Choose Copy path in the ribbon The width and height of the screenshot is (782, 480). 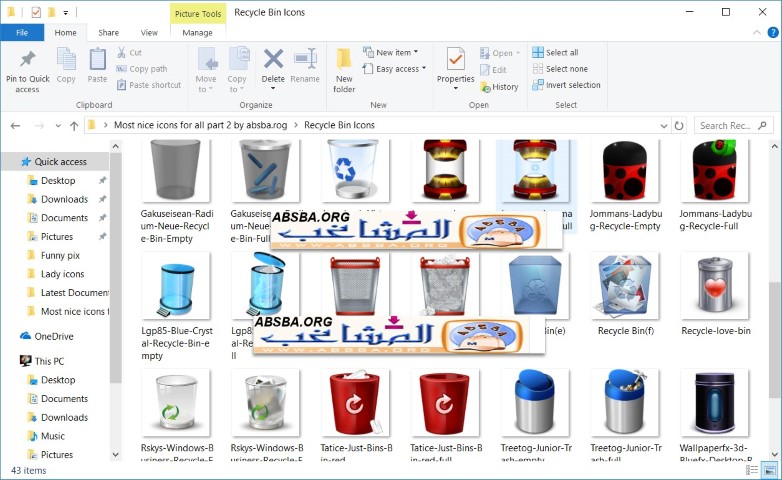coord(142,69)
